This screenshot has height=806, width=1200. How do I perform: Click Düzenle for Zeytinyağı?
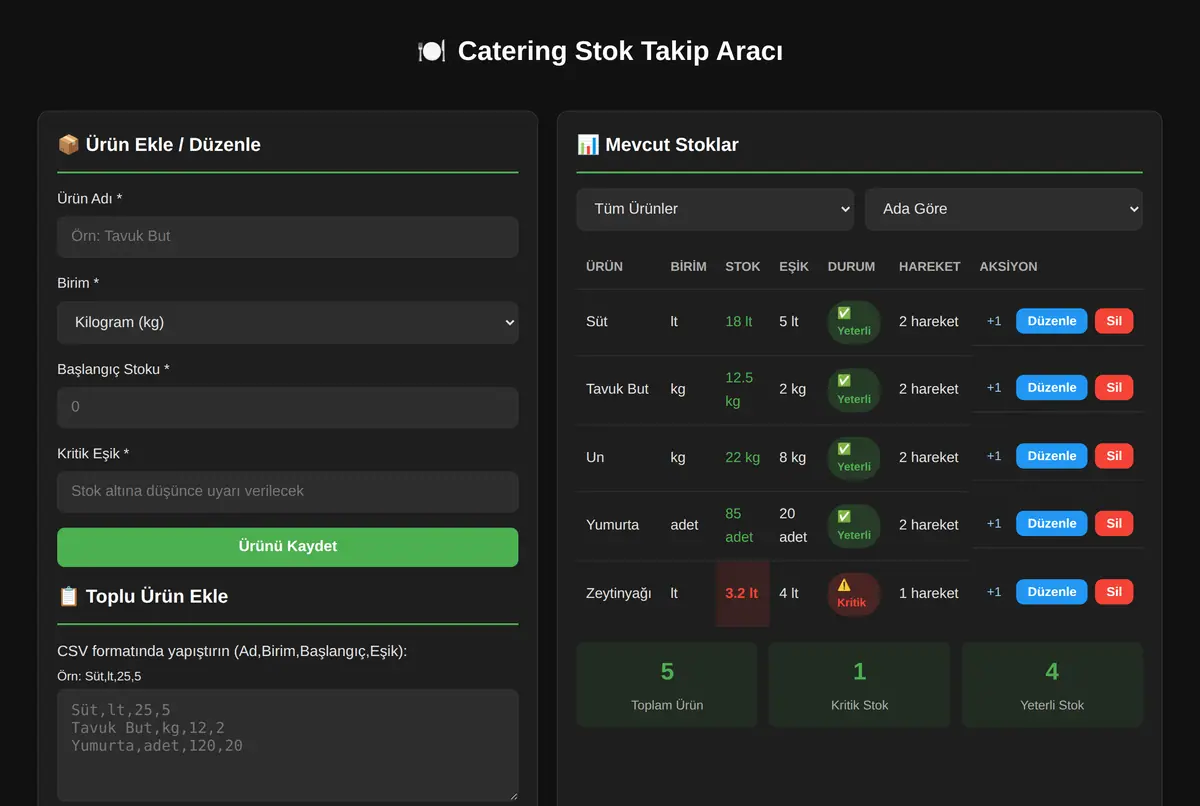(x=1051, y=592)
